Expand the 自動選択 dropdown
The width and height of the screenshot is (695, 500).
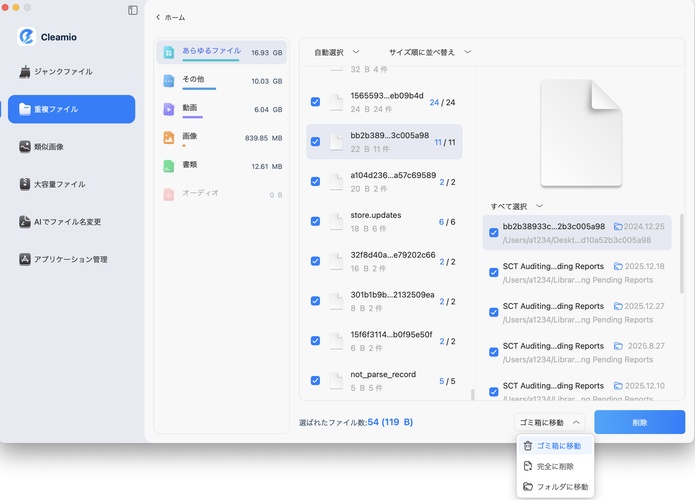click(337, 51)
